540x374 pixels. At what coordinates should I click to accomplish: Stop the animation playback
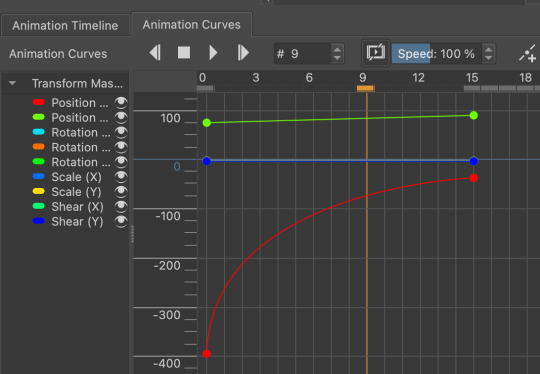pos(184,53)
